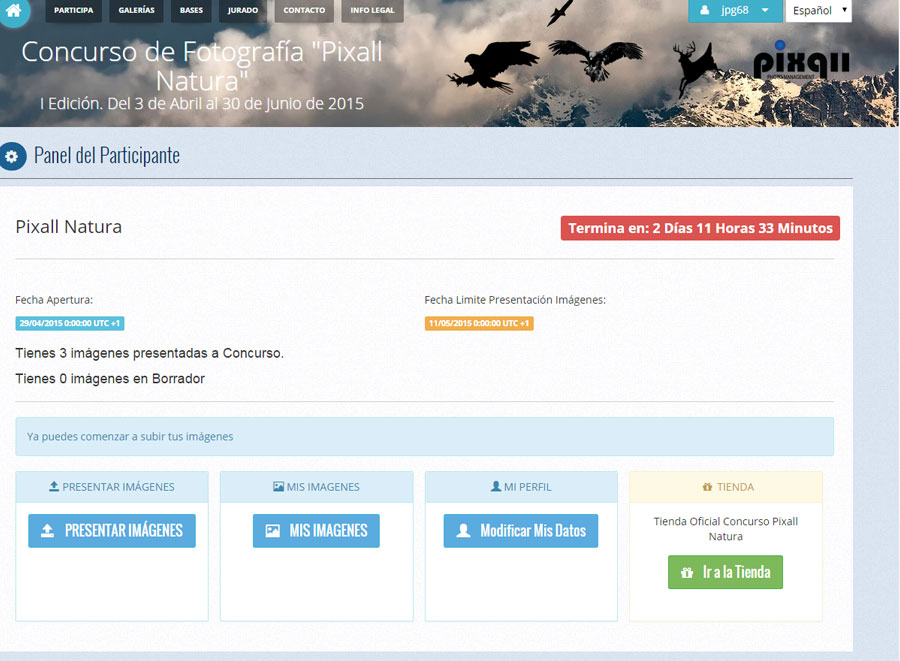The width and height of the screenshot is (900, 661).
Task: Click the Tienda Oficial Concurso Pixall Natura text
Action: coord(726,529)
